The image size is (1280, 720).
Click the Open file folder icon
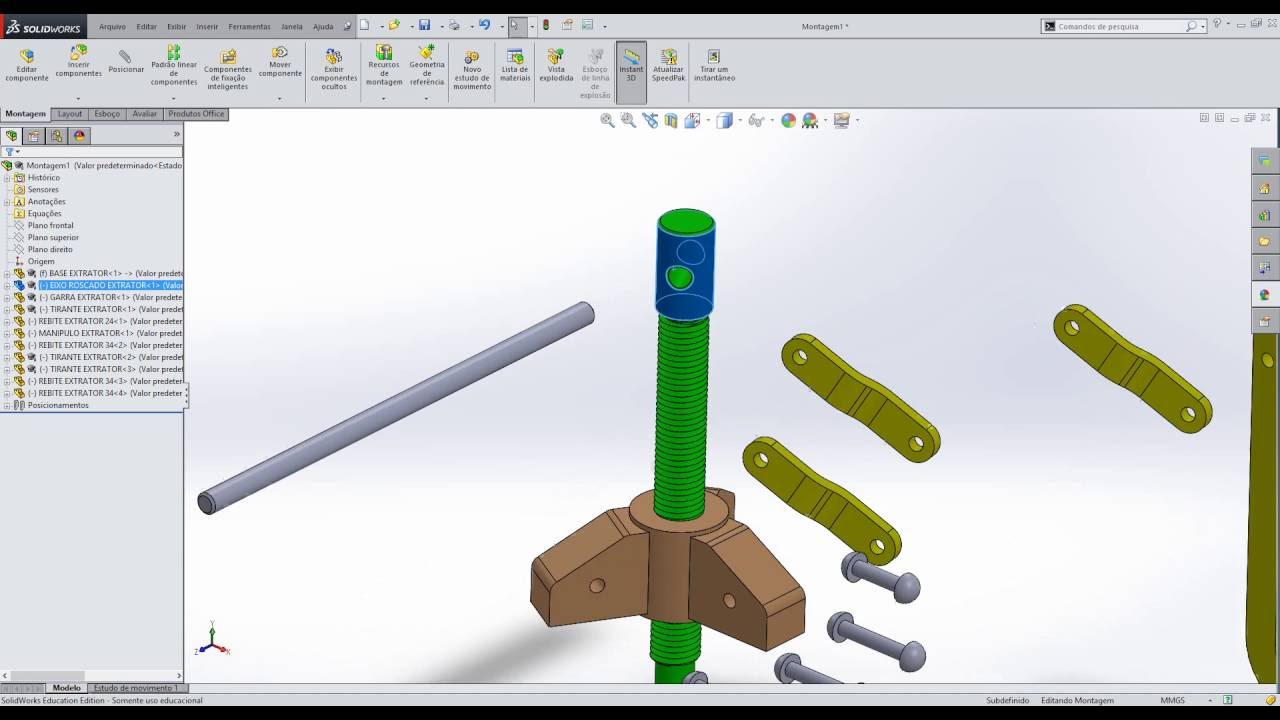tap(394, 25)
